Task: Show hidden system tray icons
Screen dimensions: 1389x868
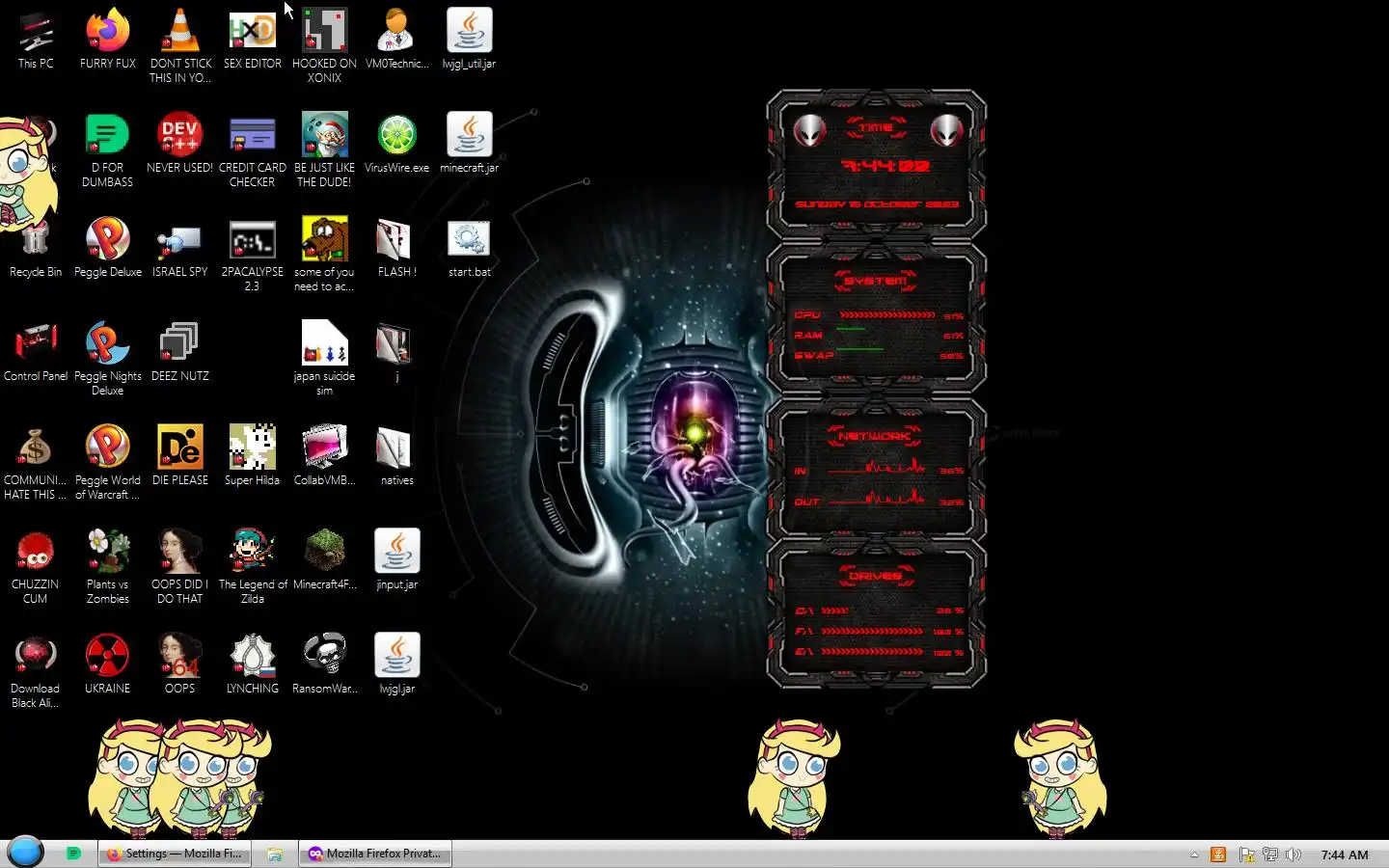Action: point(1194,854)
